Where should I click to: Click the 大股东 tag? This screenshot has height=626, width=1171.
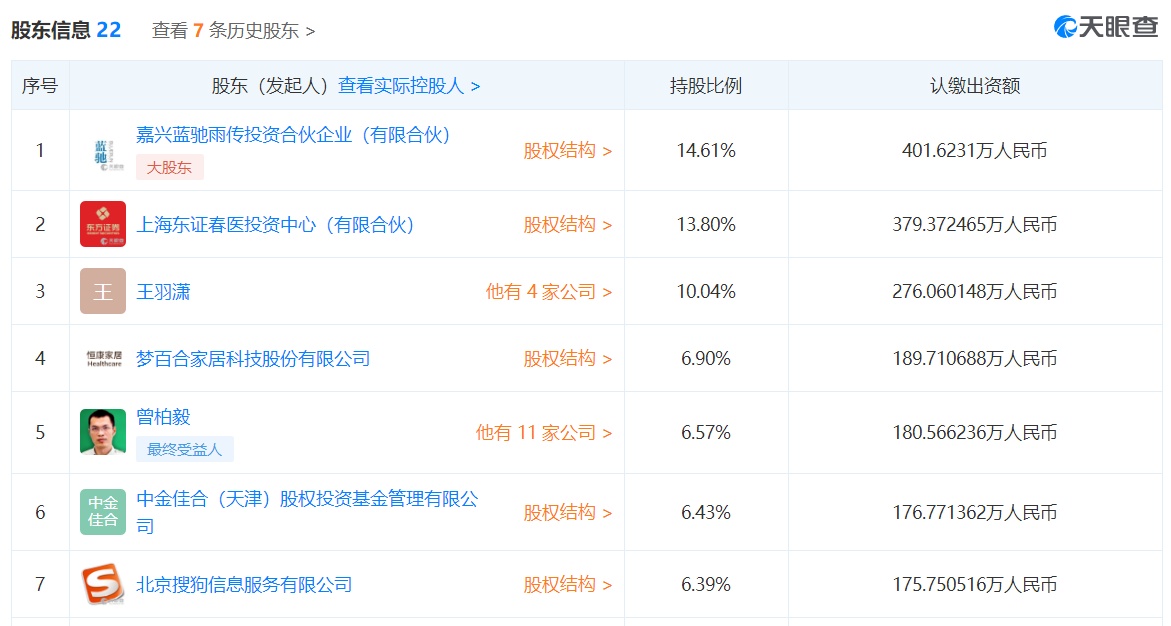click(169, 167)
